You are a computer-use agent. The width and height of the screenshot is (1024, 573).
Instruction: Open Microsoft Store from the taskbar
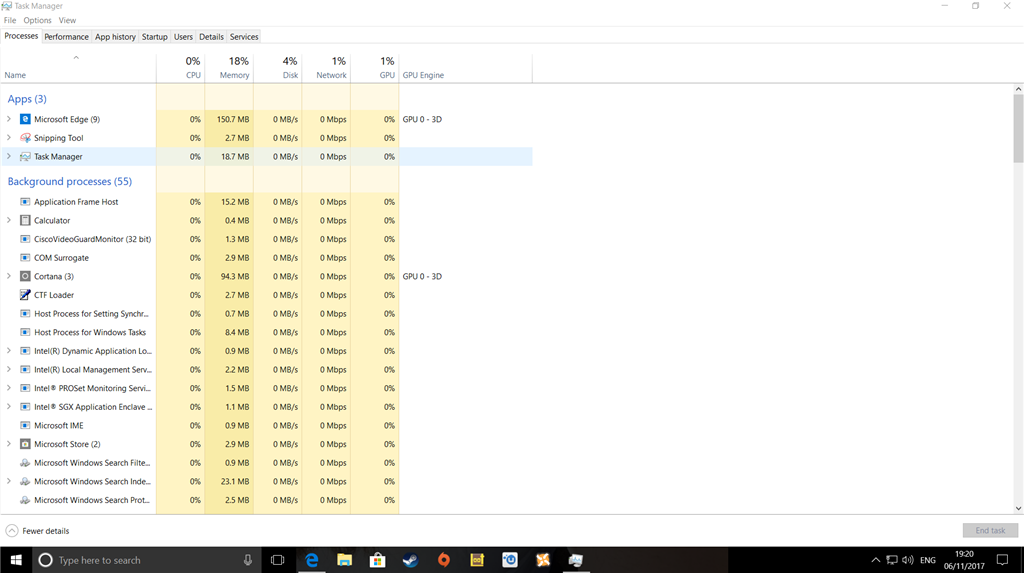click(377, 560)
